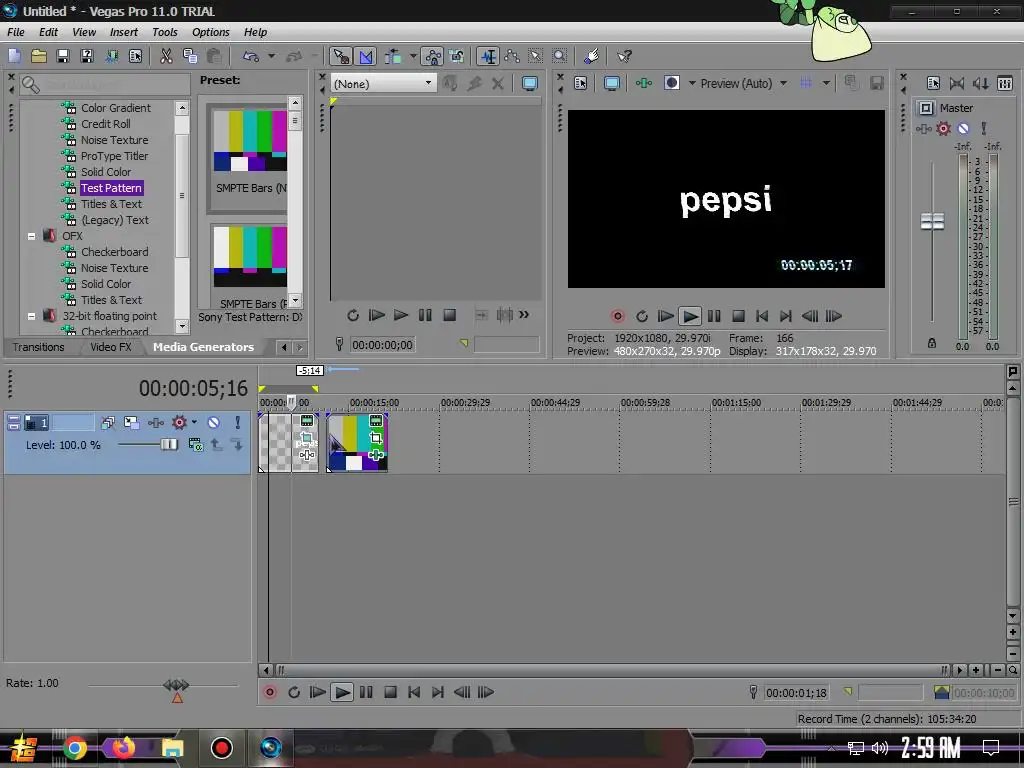
Task: Solo track 1 with the exclamation icon
Action: coord(238,423)
